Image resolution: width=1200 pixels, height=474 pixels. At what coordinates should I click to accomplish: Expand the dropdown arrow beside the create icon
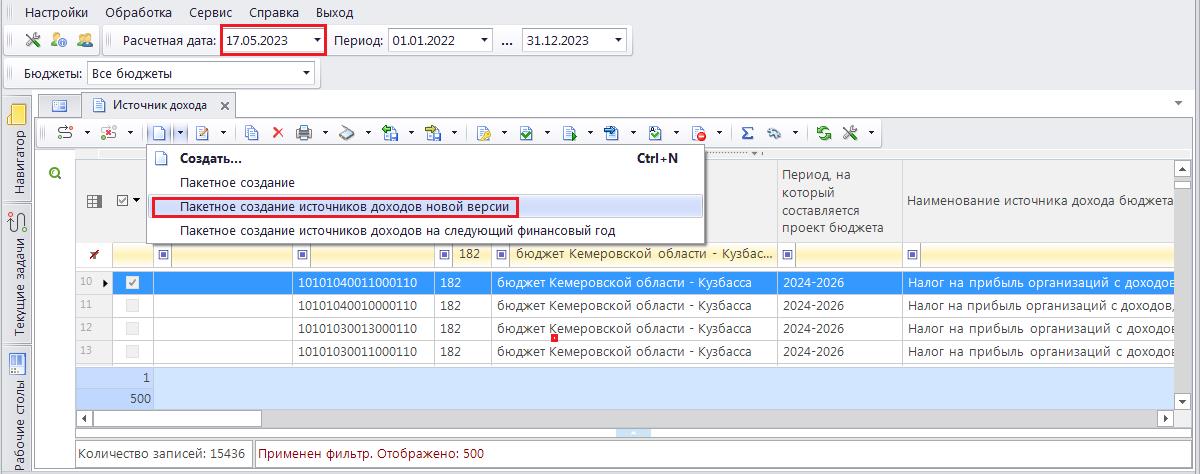click(180, 132)
